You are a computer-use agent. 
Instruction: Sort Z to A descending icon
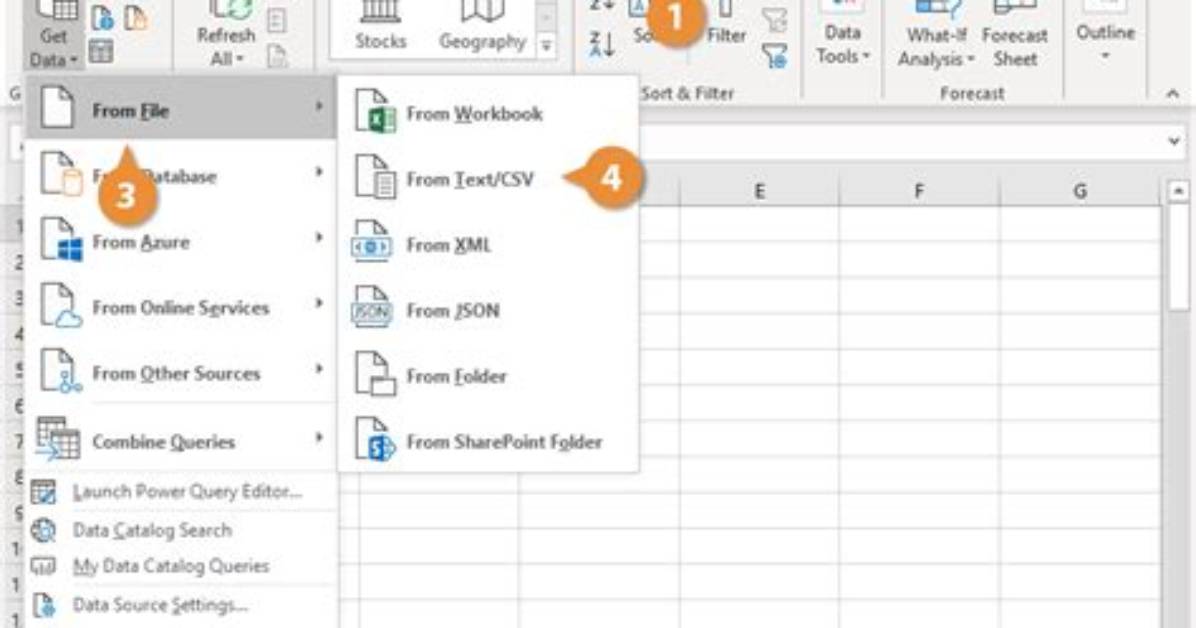tap(603, 45)
